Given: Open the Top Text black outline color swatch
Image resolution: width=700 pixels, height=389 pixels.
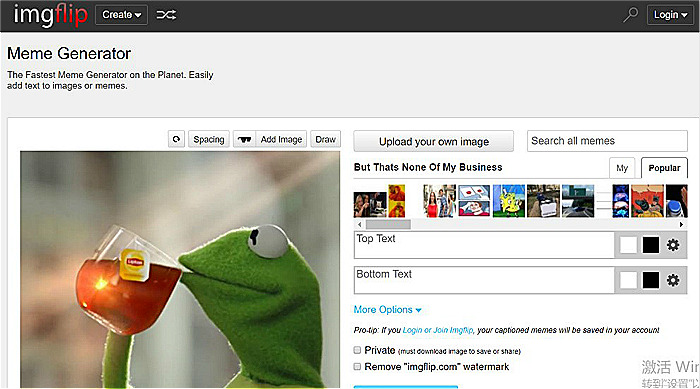Looking at the screenshot, I should pos(650,245).
